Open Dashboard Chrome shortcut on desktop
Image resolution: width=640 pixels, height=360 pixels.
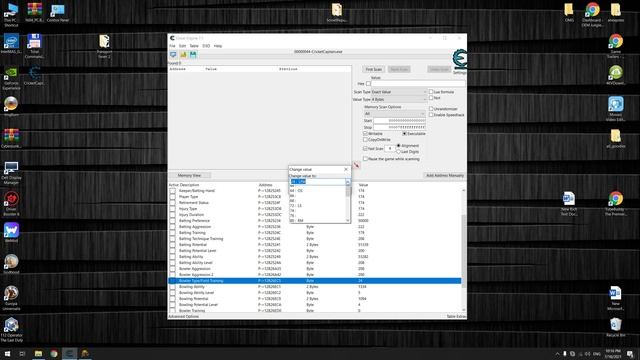click(592, 15)
